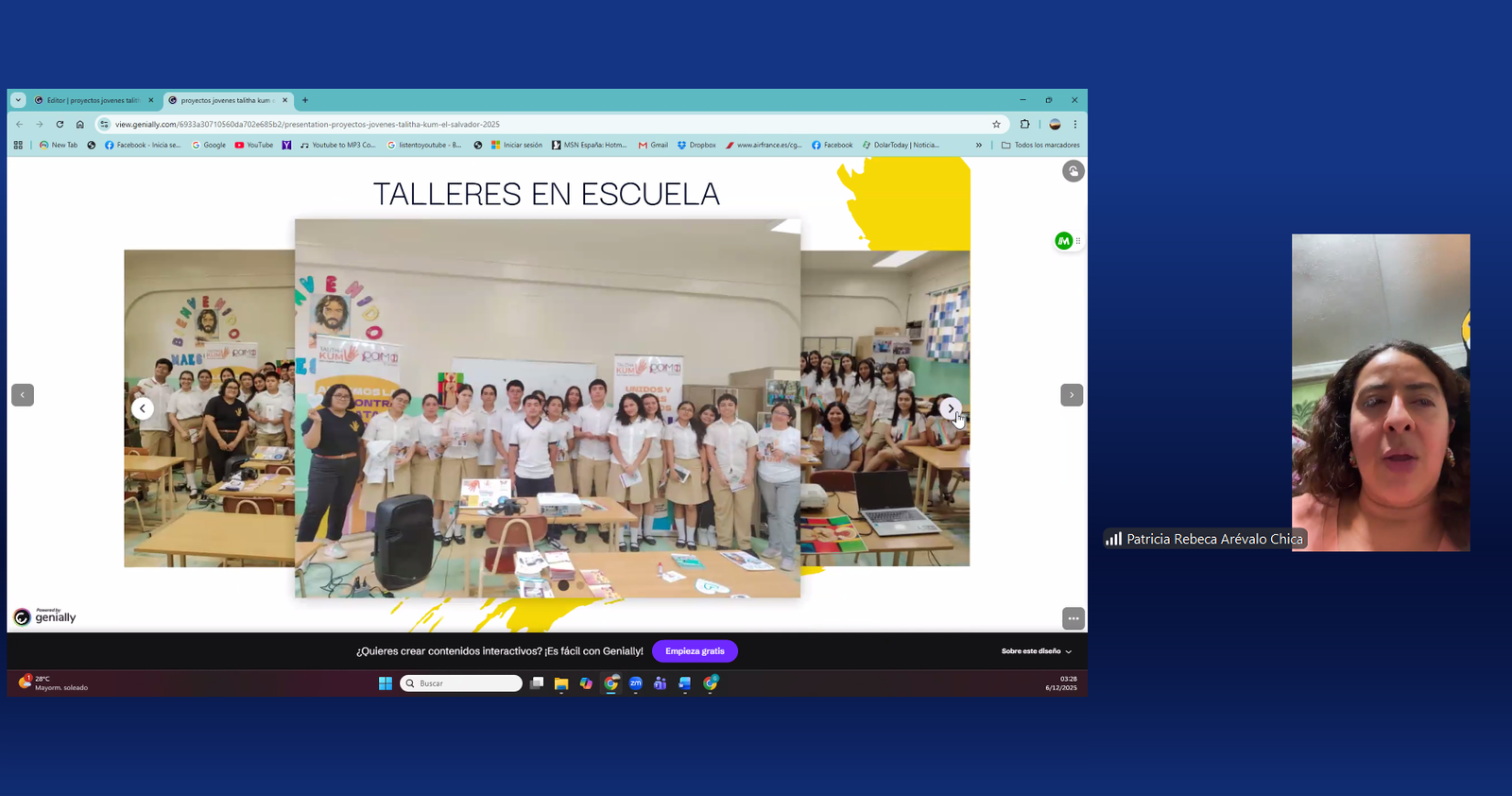This screenshot has width=1512, height=796.
Task: Open a new browser tab
Action: [x=305, y=100]
